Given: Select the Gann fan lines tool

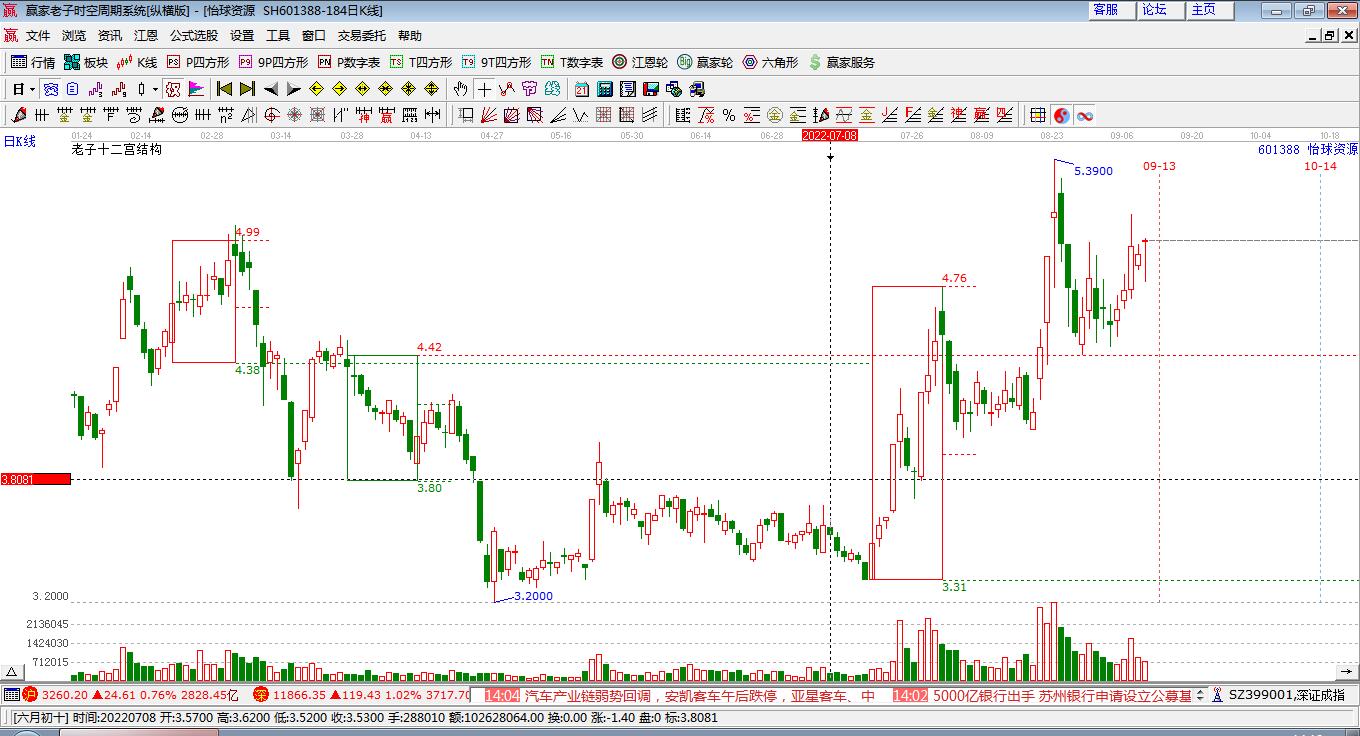Looking at the screenshot, I should (489, 115).
